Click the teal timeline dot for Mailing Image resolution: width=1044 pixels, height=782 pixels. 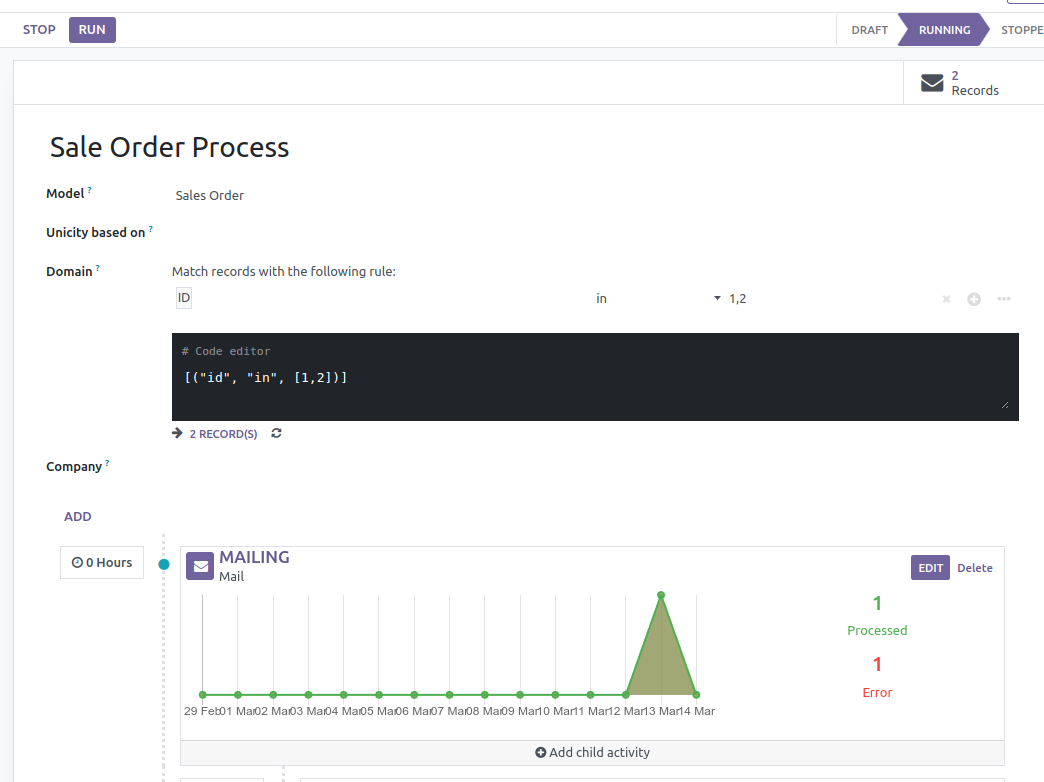[164, 565]
